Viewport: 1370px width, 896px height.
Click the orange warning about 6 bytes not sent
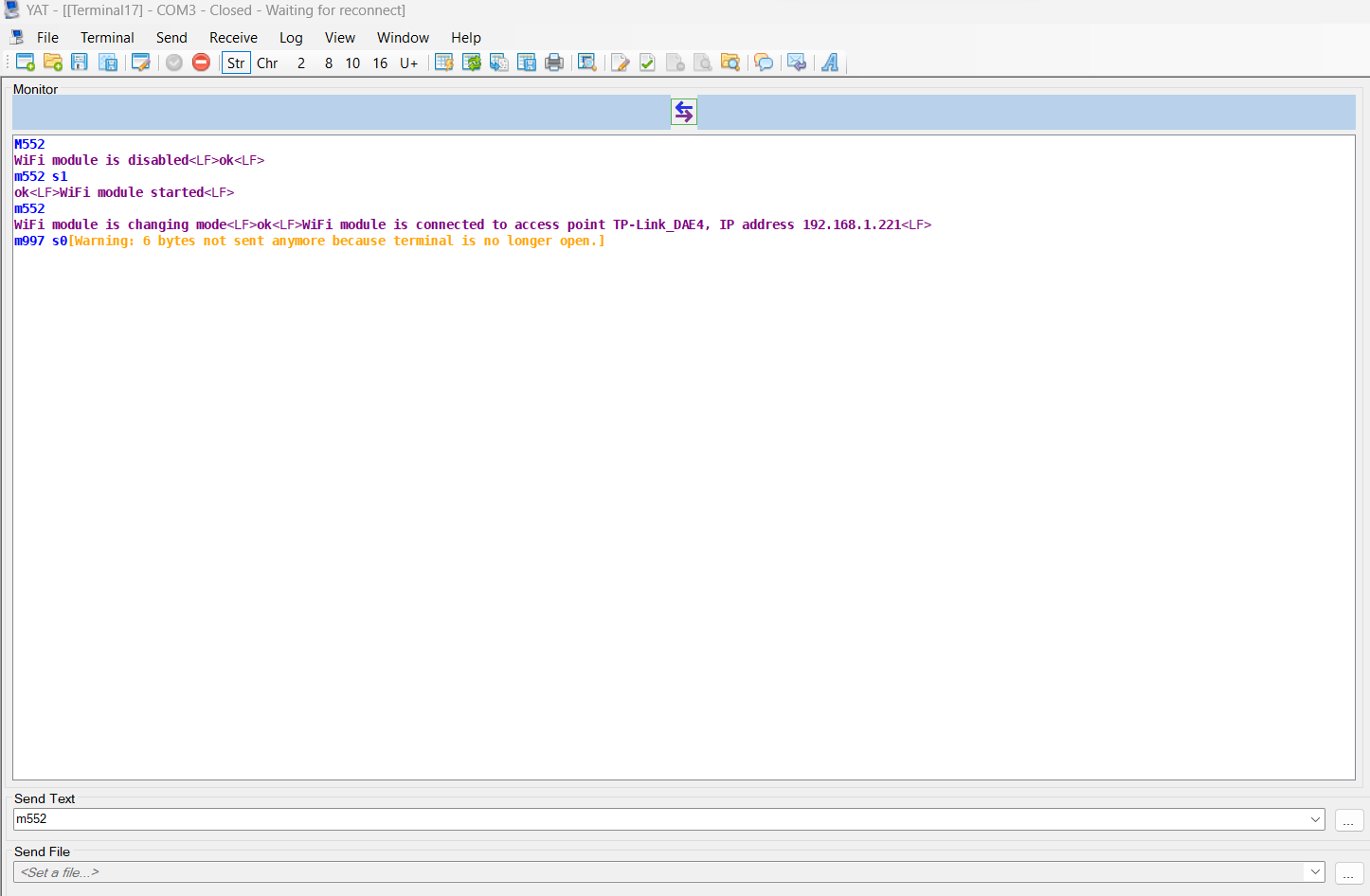click(336, 241)
